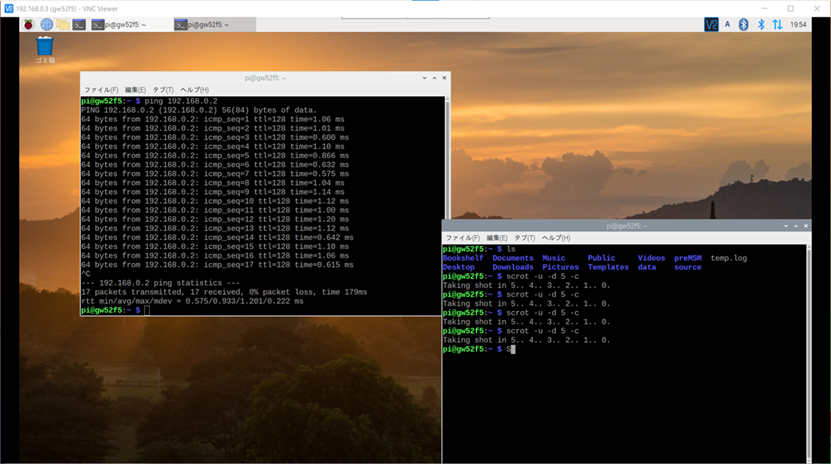The image size is (831, 464).
Task: Open ファイル(F) menu in the ping terminal
Action: point(100,90)
